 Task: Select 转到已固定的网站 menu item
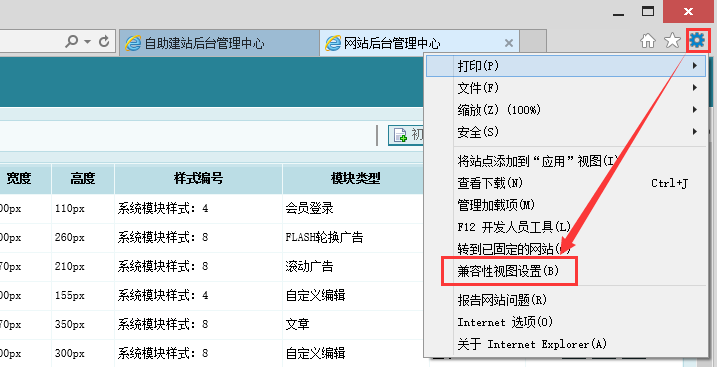pyautogui.click(x=566, y=249)
